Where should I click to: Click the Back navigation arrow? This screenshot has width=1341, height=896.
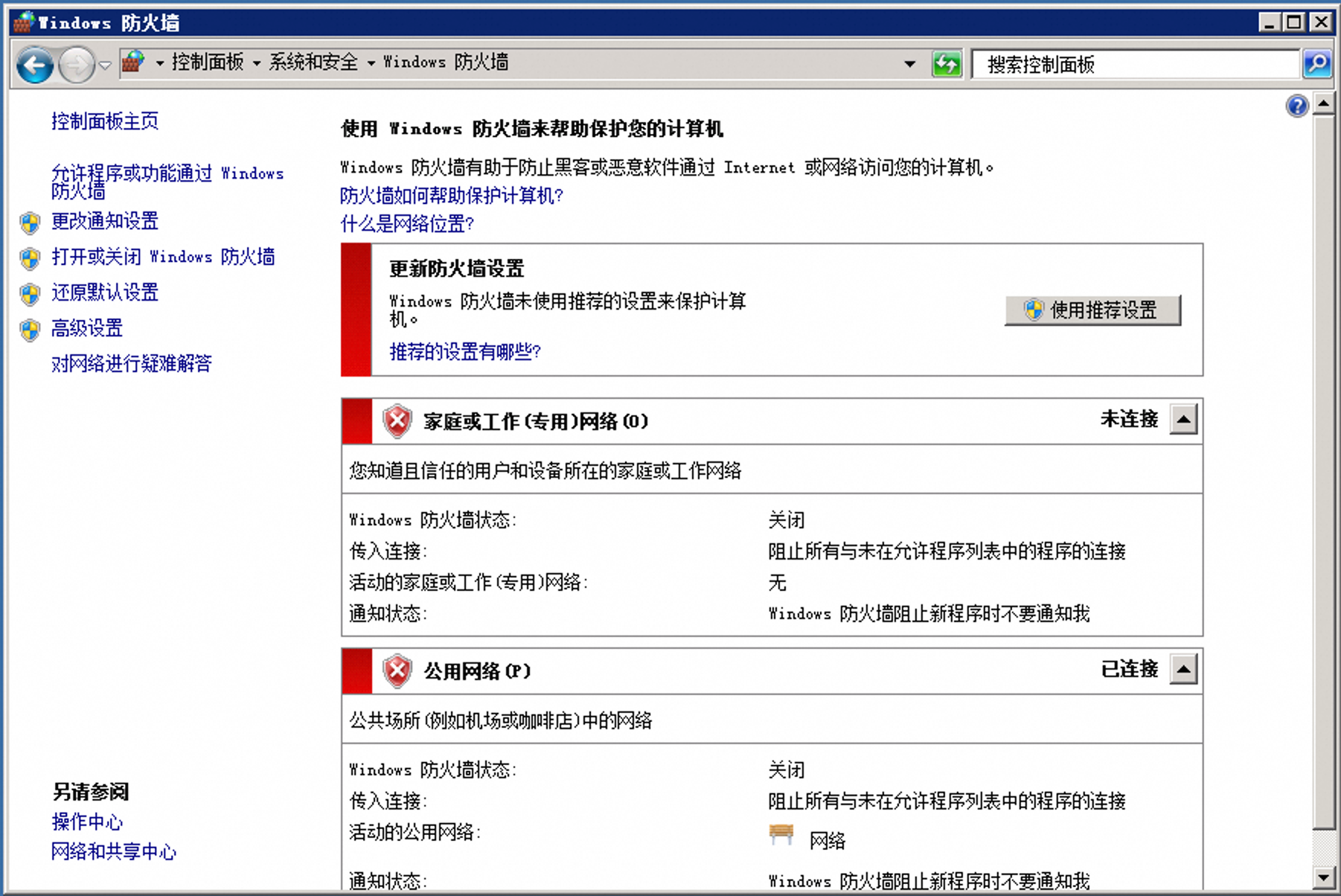click(35, 65)
